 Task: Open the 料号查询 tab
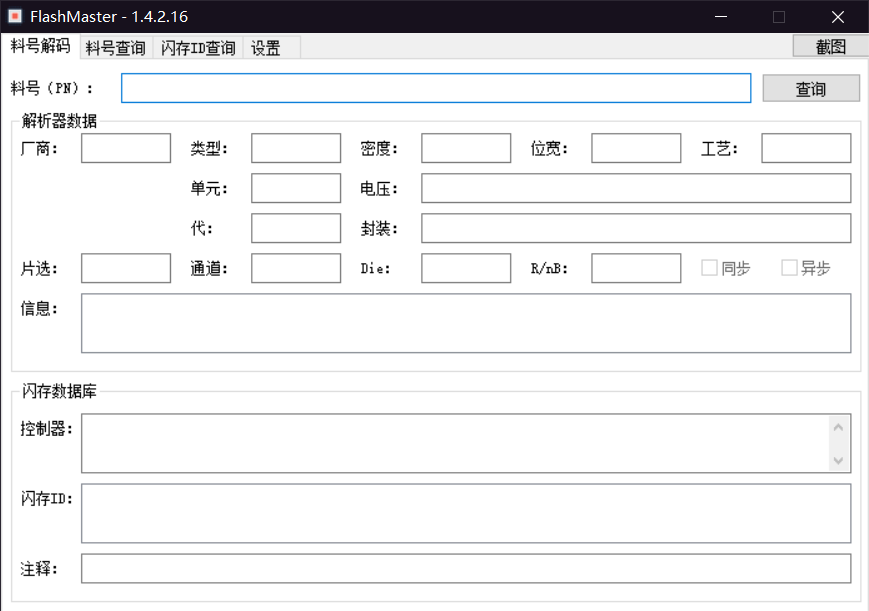116,48
